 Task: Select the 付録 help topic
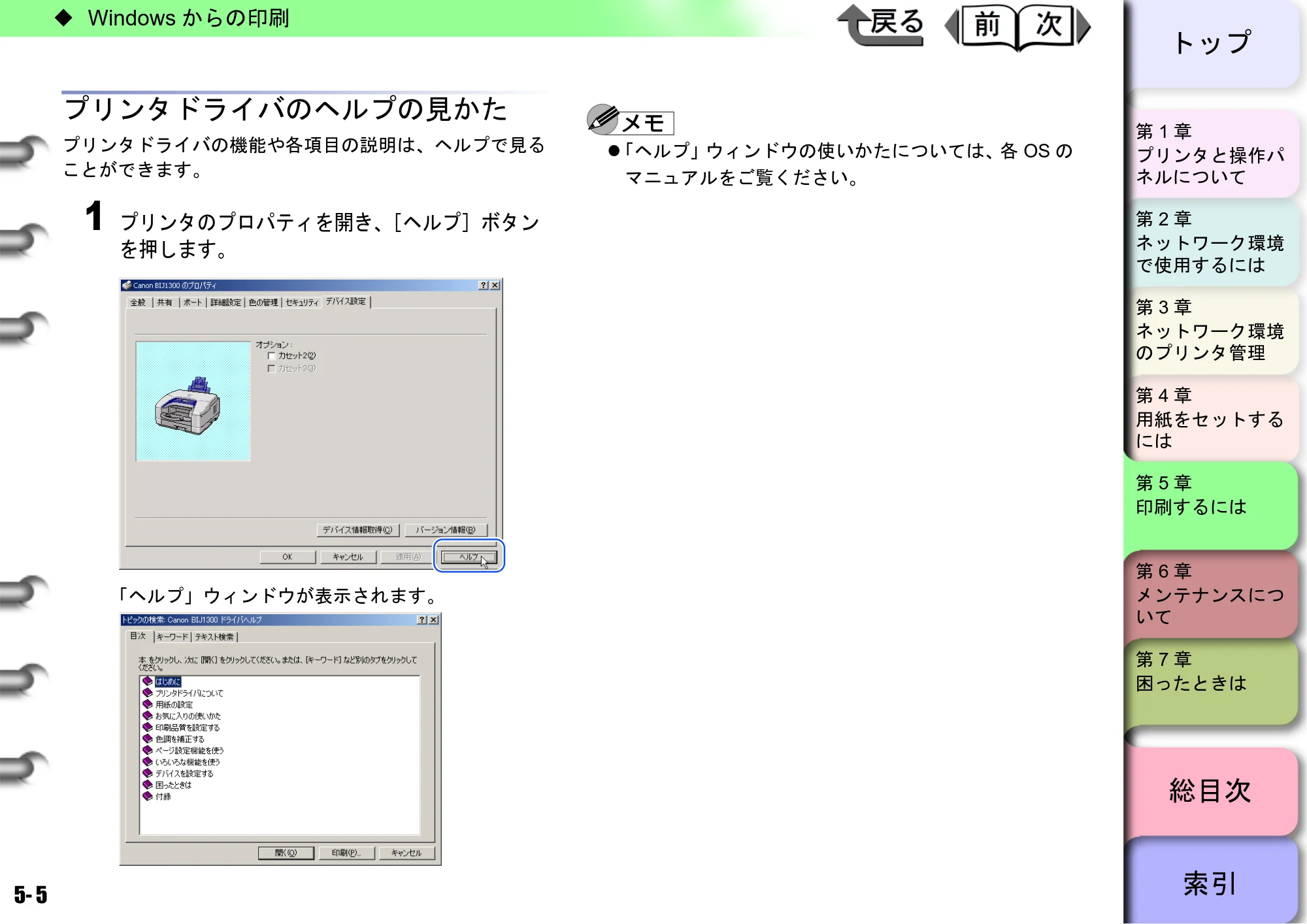click(x=163, y=797)
